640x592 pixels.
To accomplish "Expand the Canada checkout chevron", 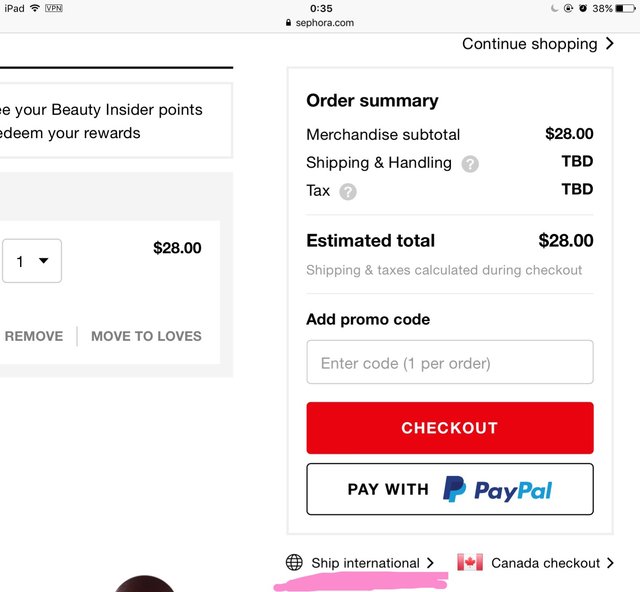I will (610, 563).
